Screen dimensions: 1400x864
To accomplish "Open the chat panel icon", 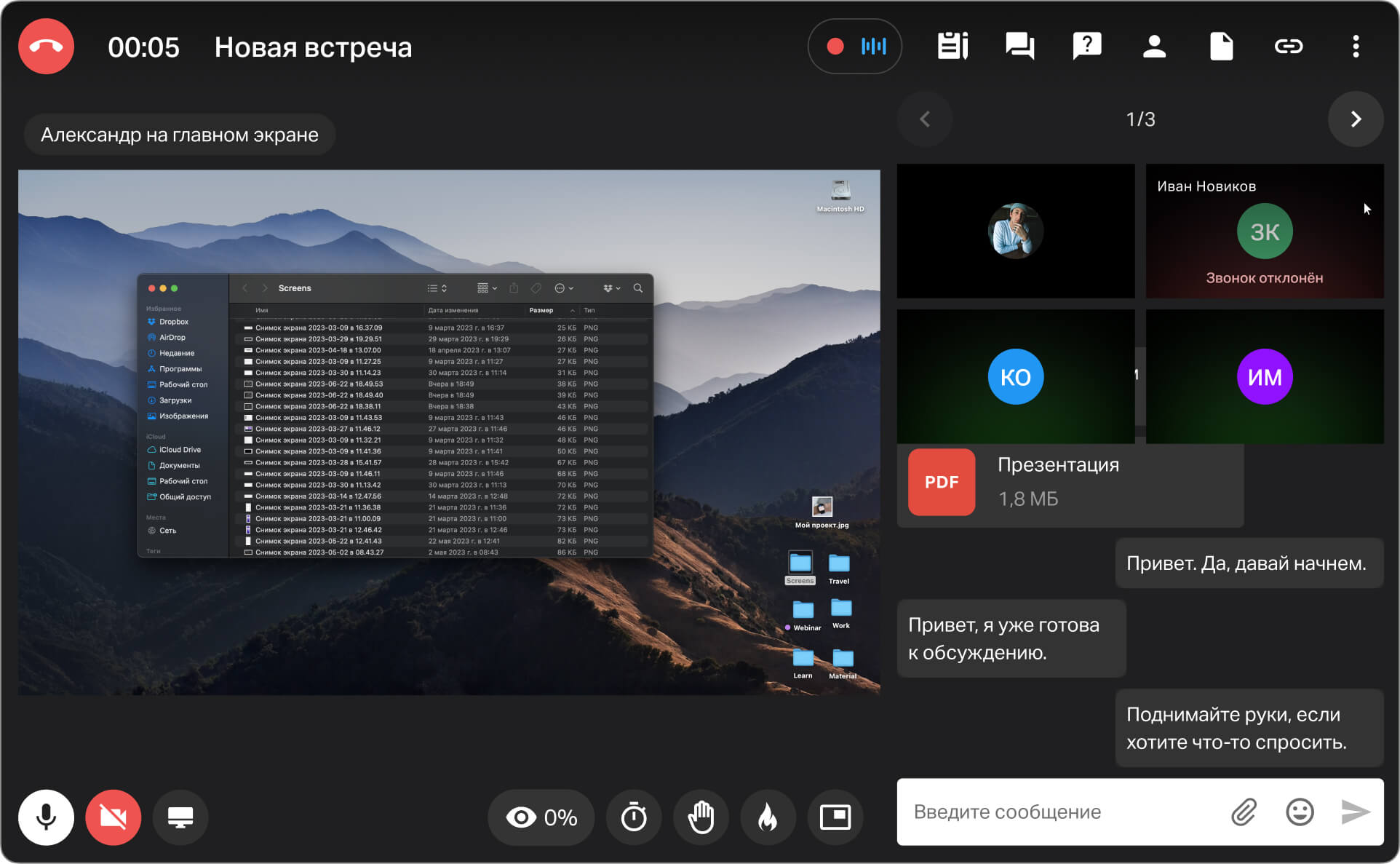I will pos(1019,47).
